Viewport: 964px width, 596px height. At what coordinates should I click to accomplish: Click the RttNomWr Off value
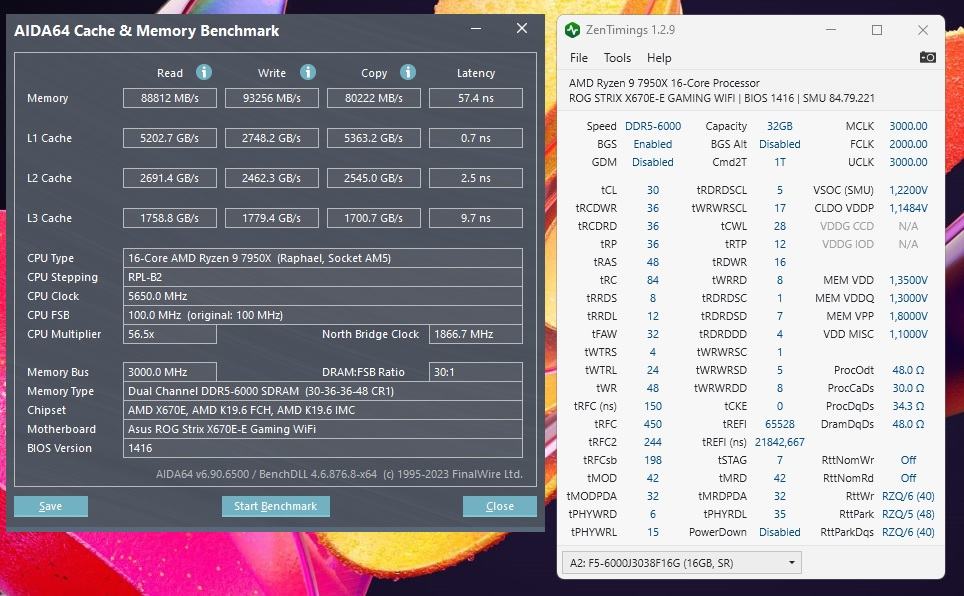908,460
